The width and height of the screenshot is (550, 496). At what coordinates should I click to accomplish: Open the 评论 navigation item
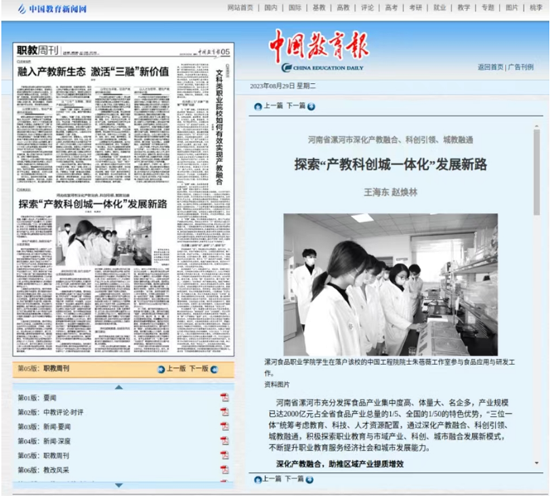367,7
